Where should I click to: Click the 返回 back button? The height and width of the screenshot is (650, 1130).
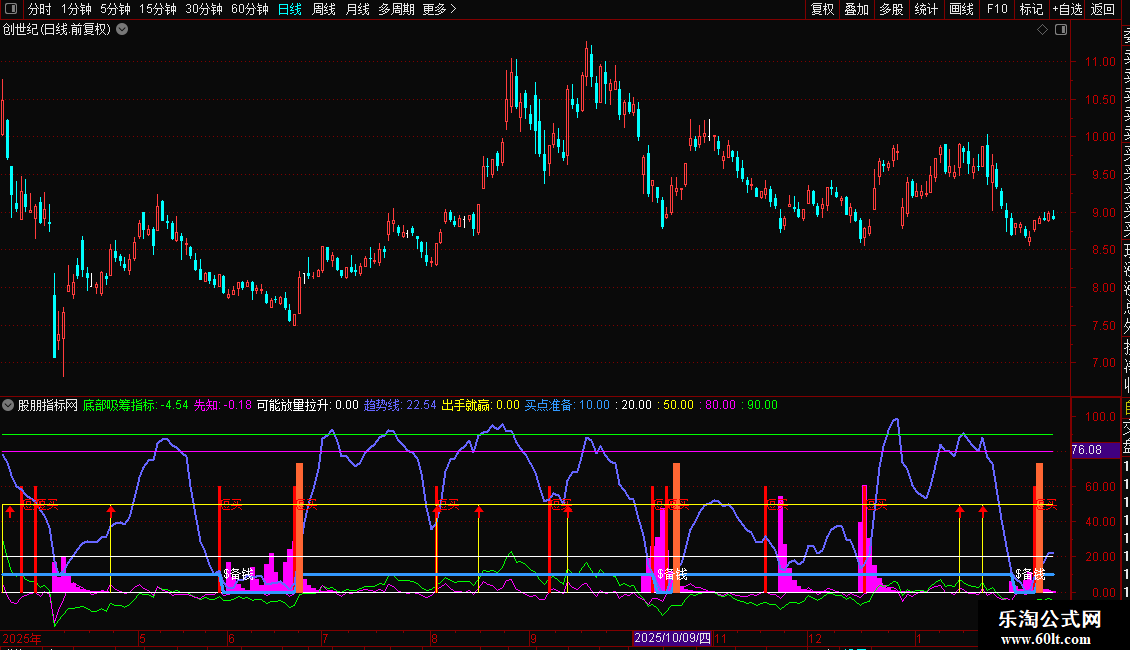pos(1103,9)
